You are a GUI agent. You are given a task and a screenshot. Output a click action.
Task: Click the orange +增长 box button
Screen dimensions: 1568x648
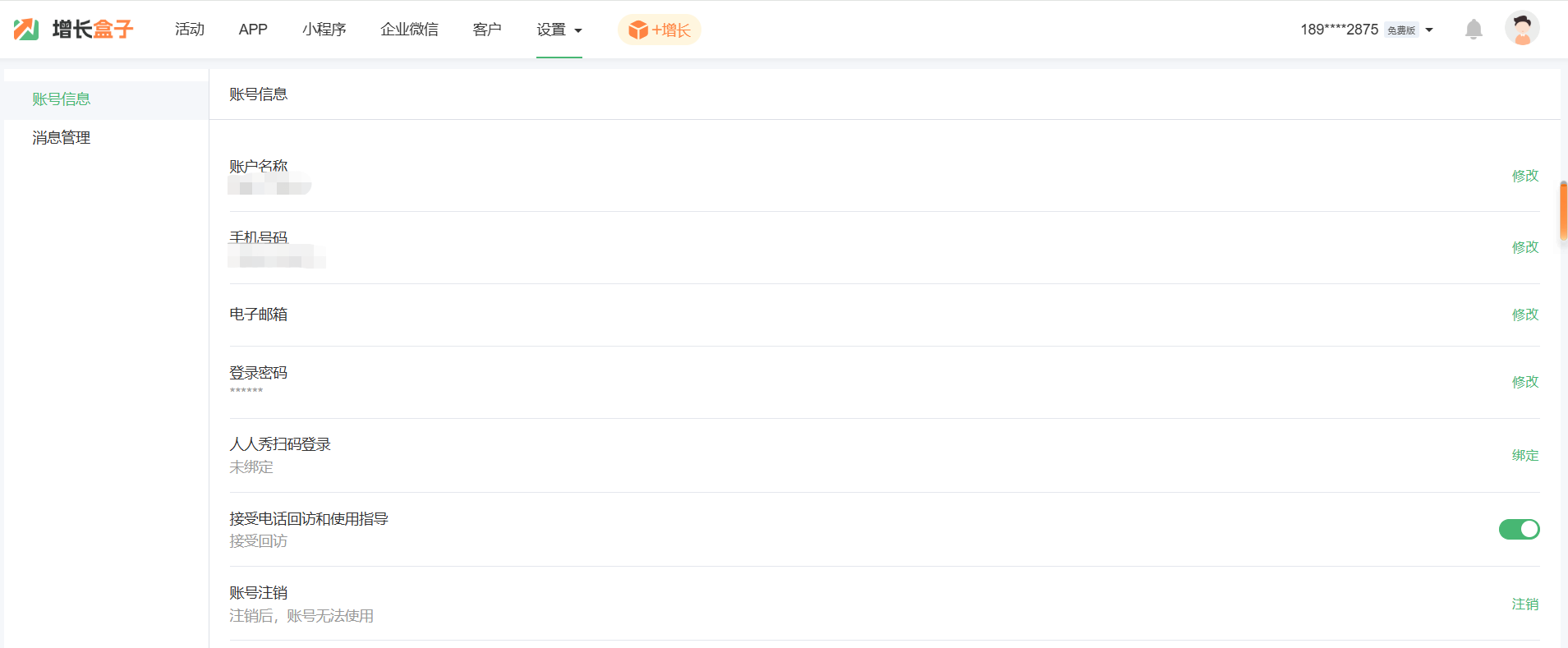click(x=659, y=30)
